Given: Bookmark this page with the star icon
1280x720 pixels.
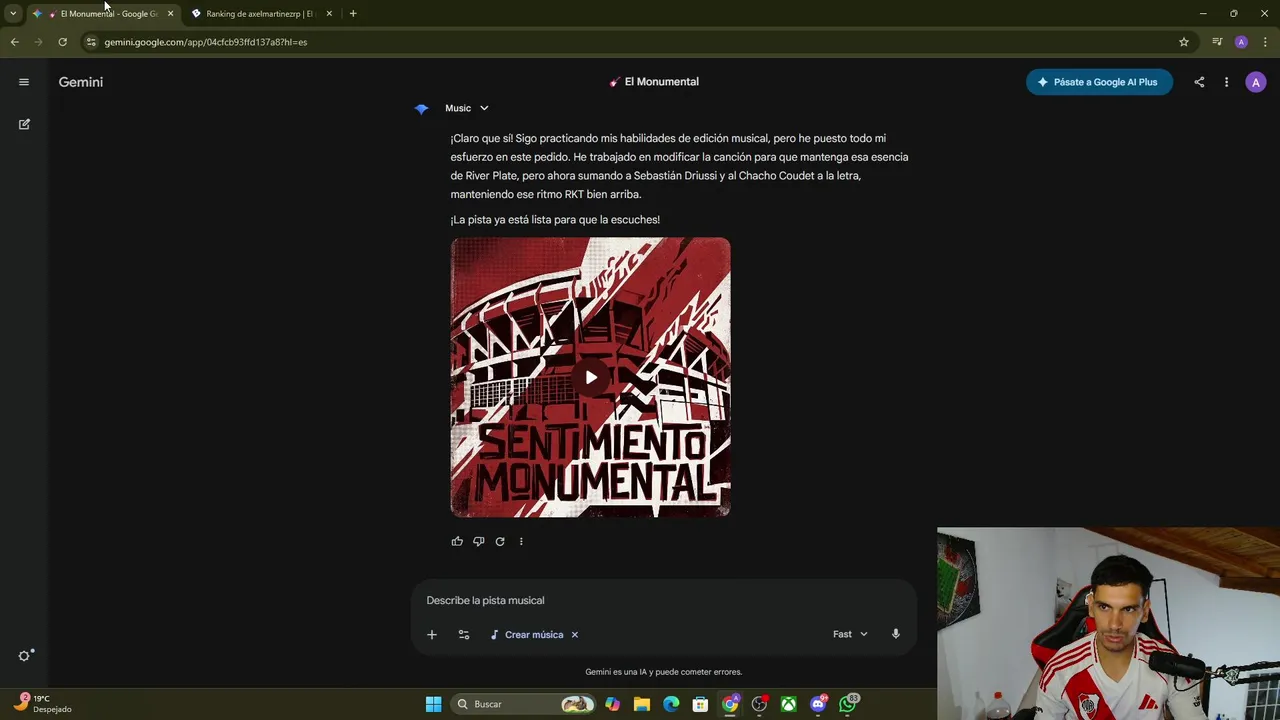Looking at the screenshot, I should click(1184, 42).
